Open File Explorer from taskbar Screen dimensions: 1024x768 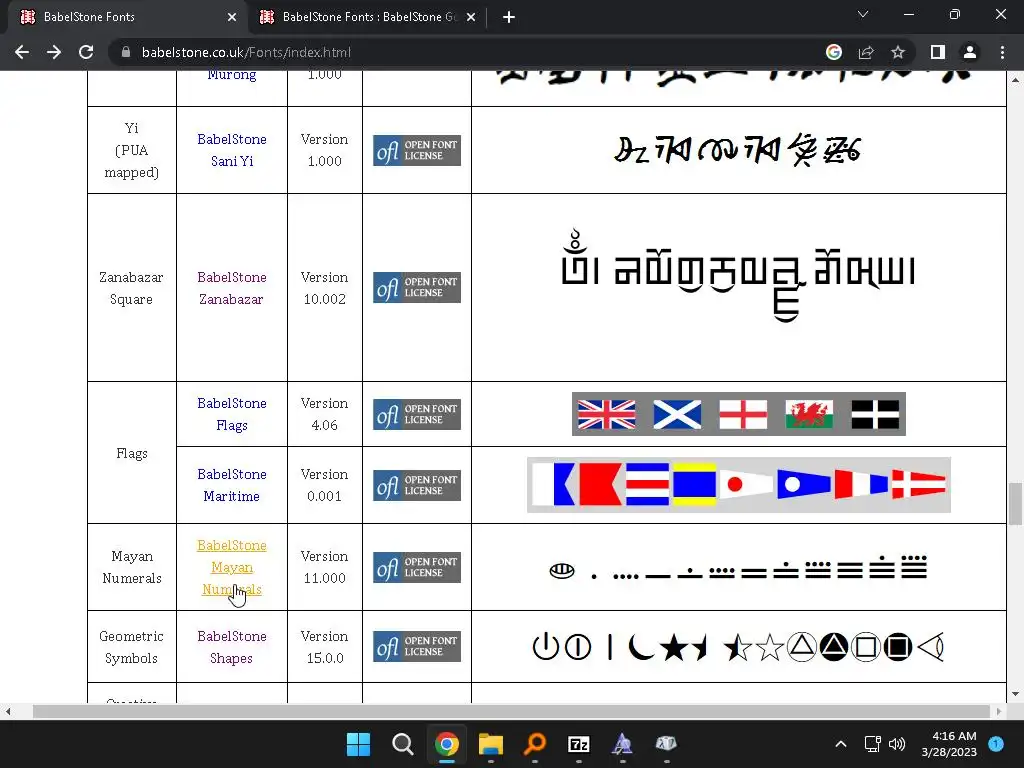pos(490,744)
